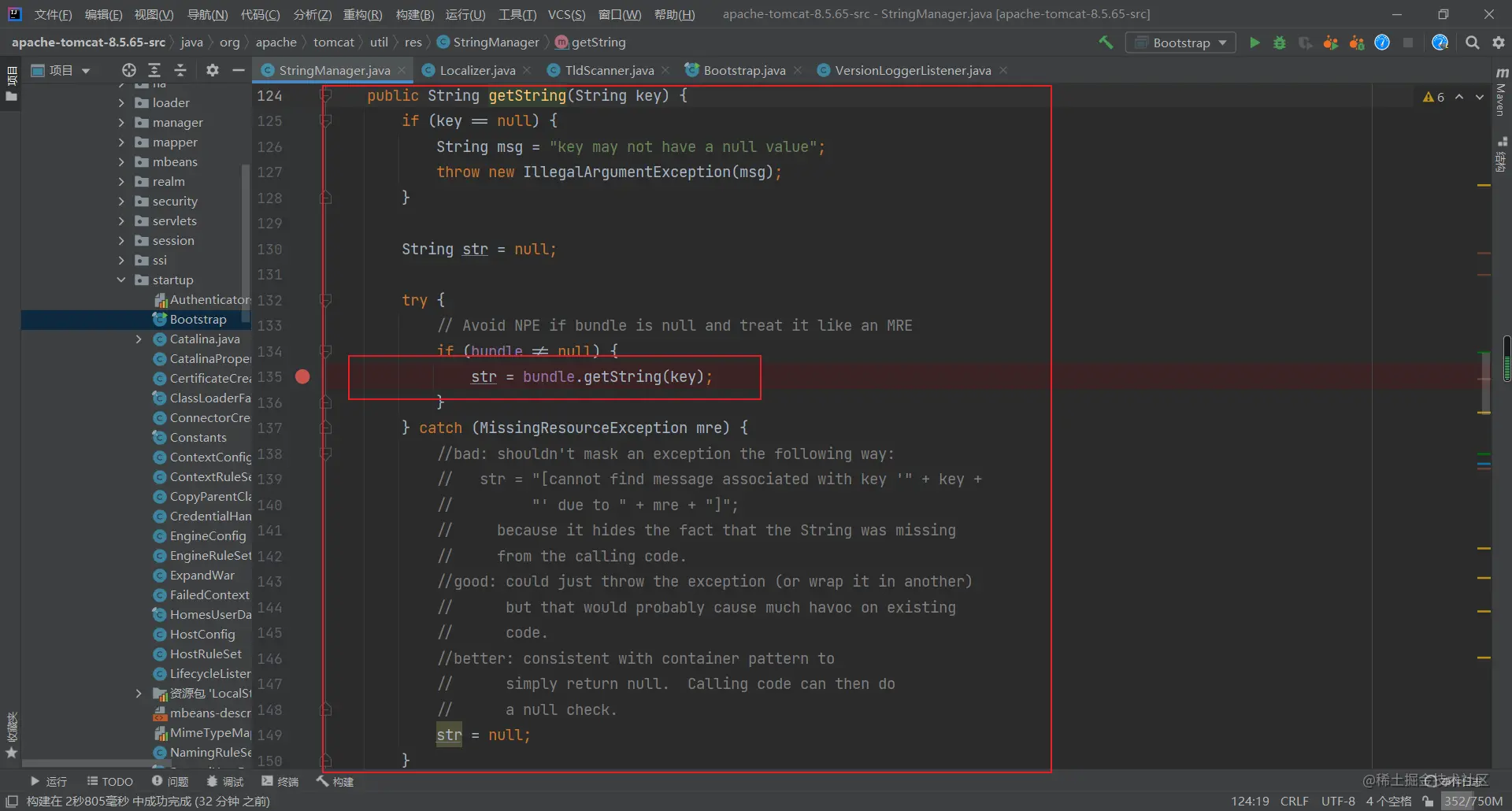Viewport: 1512px width, 811px height.
Task: Expand all in project panel
Action: (x=154, y=70)
